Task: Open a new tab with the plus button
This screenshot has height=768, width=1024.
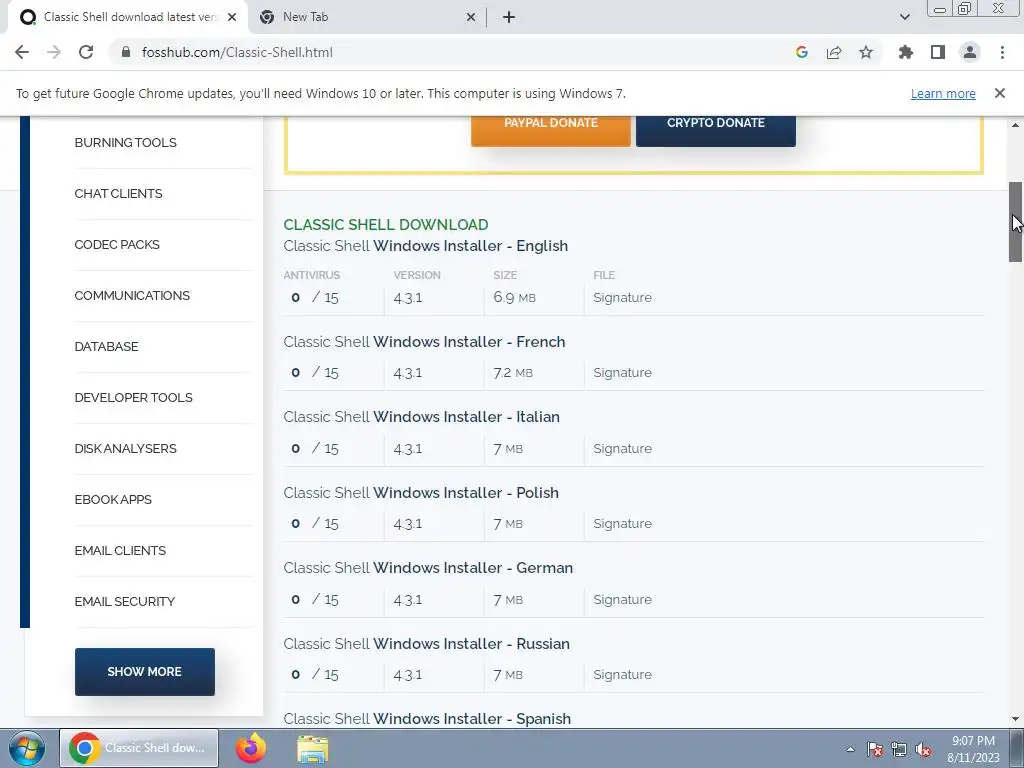Action: pos(509,17)
